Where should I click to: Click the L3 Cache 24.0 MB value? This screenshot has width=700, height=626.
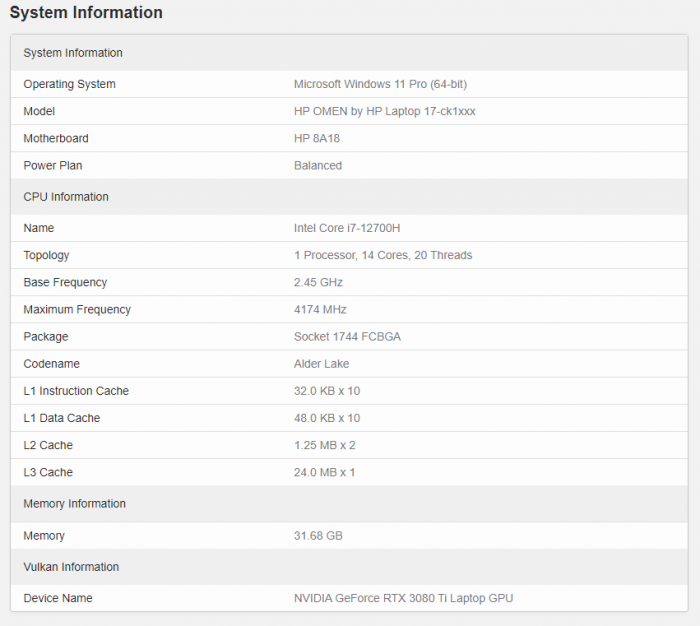324,471
